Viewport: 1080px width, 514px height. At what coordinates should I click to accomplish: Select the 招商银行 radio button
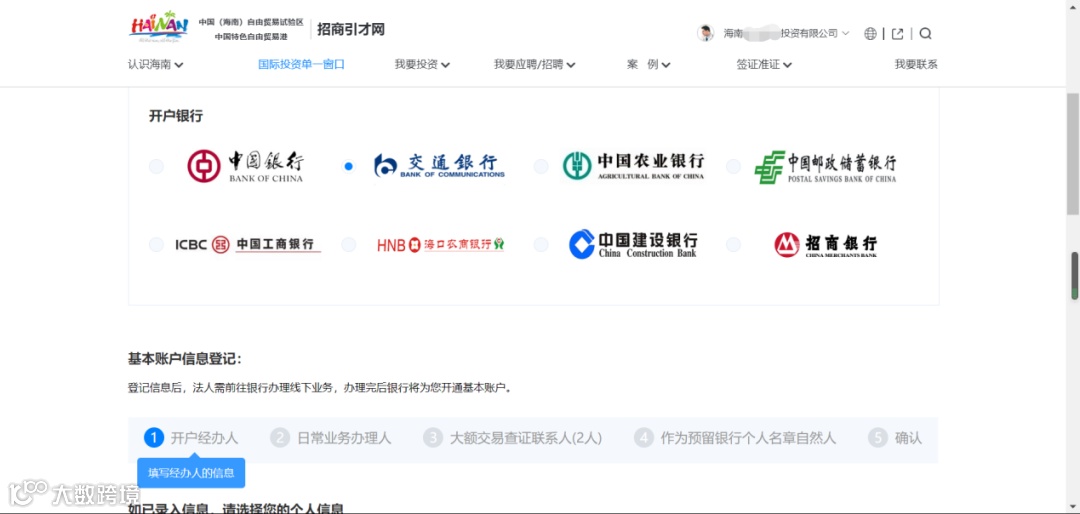coord(734,245)
